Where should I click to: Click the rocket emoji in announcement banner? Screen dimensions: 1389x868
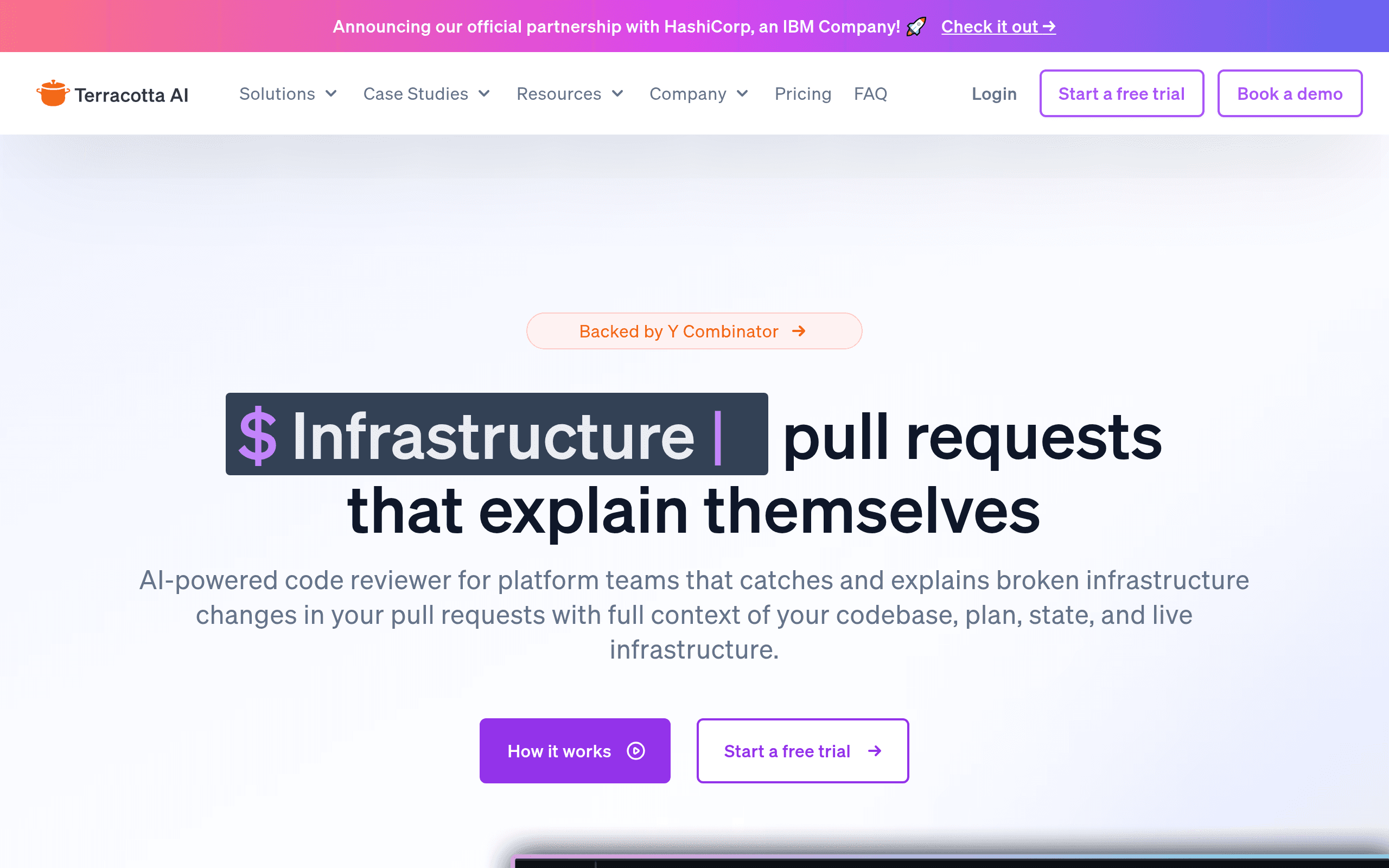coord(916,27)
